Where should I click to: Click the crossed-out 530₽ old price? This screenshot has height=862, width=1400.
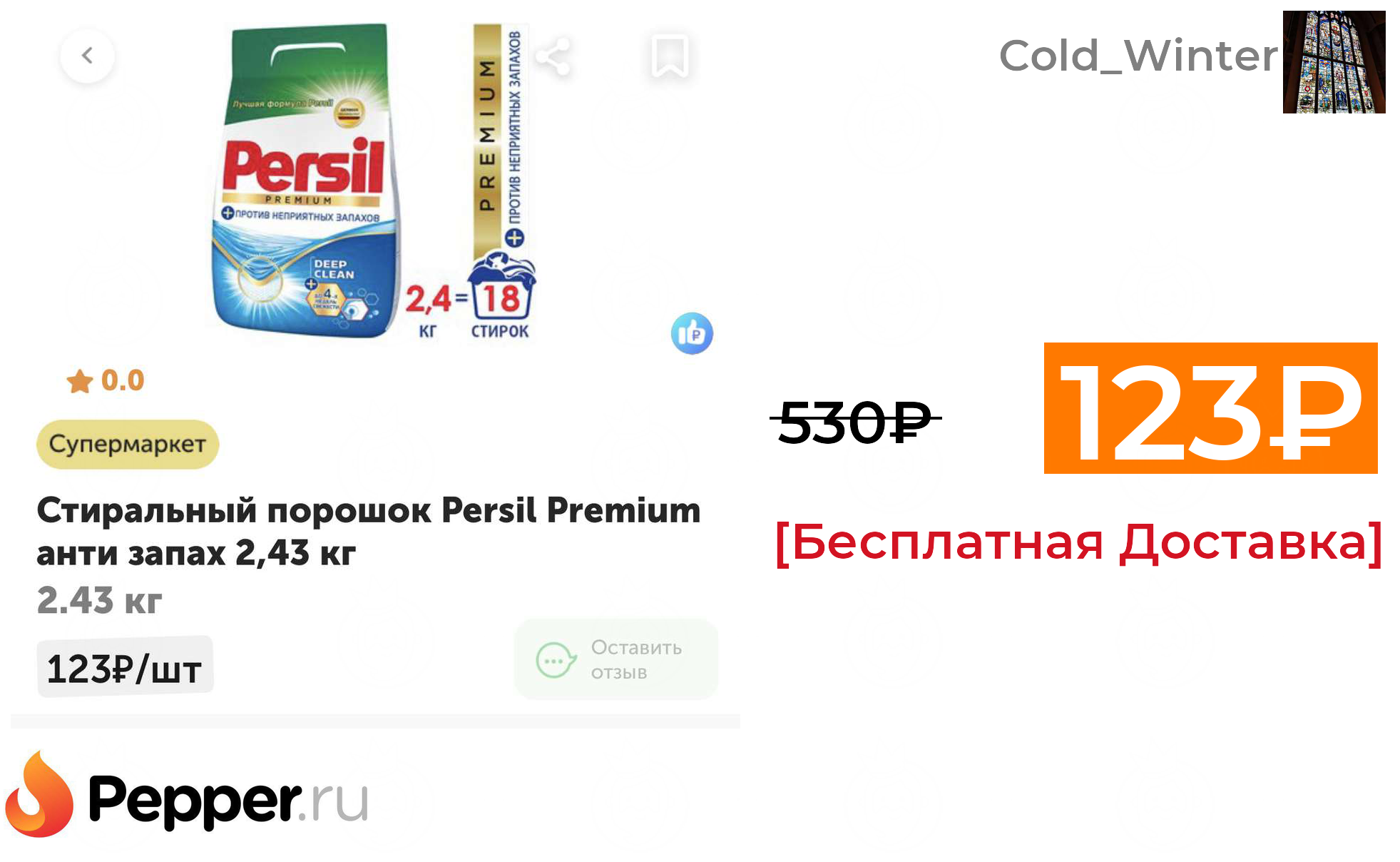click(x=855, y=422)
